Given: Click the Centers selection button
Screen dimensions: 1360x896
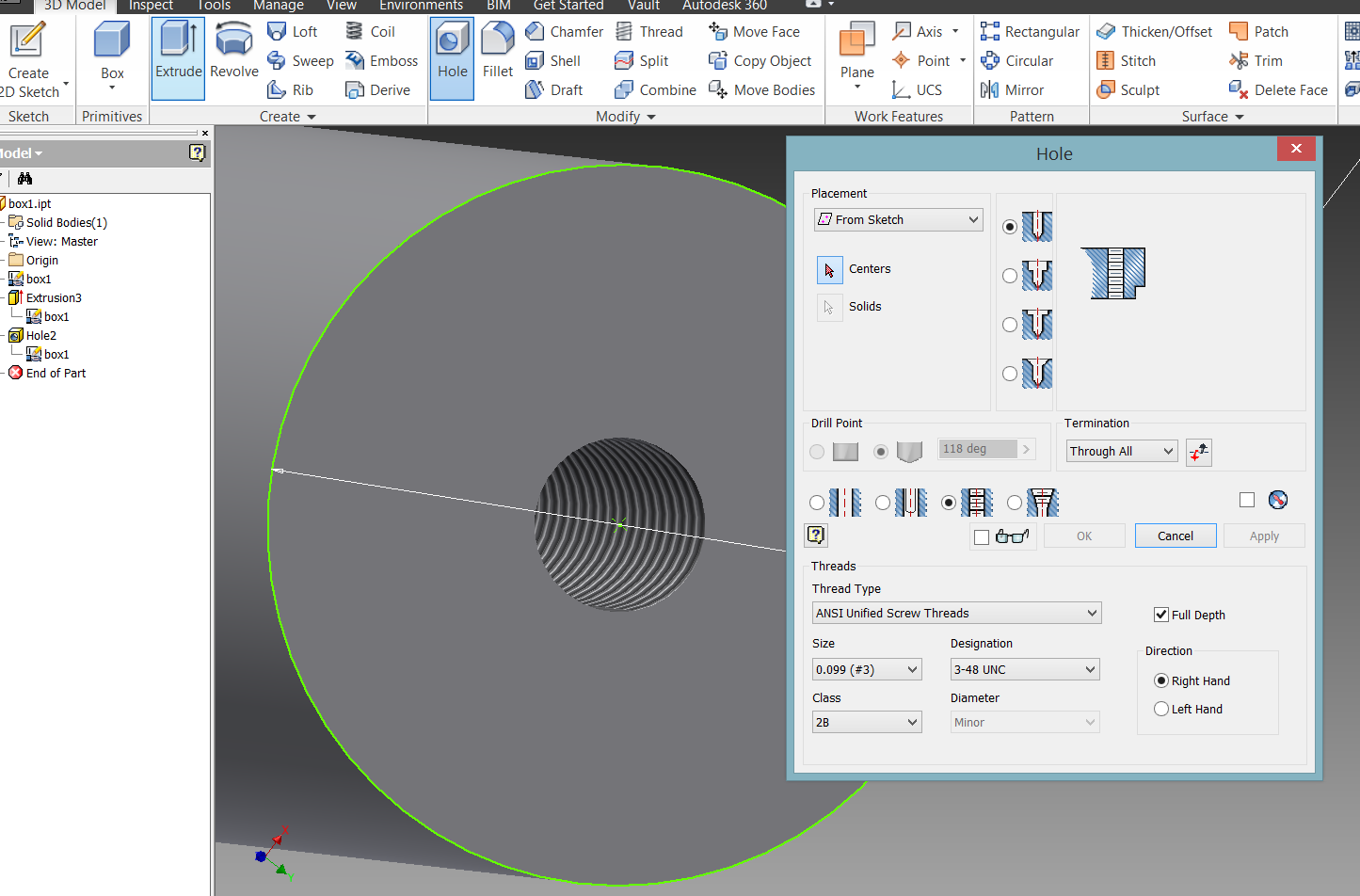Looking at the screenshot, I should click(x=829, y=269).
